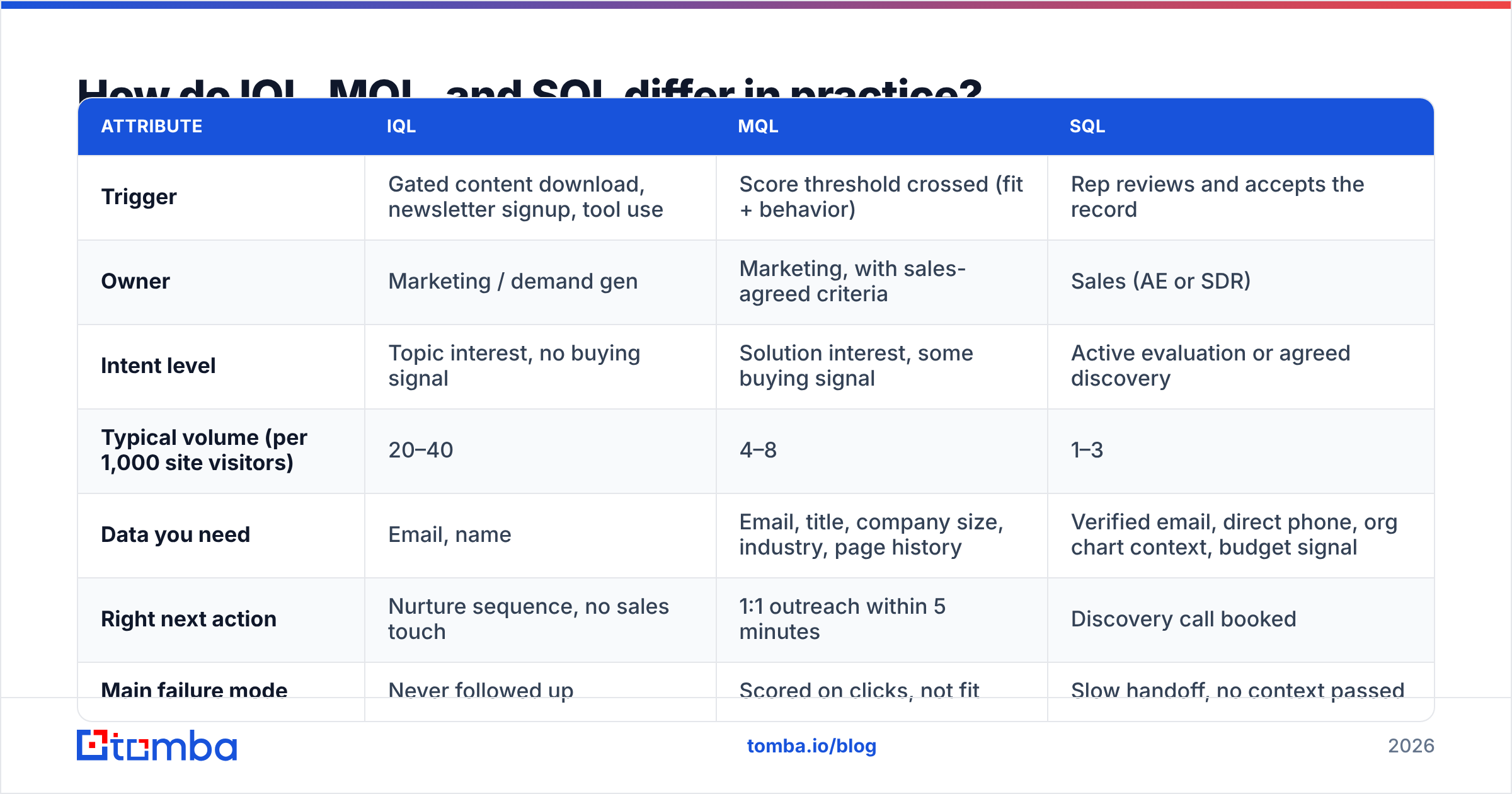Screen dimensions: 1512x794
Task: Select the Owner row label
Action: click(135, 281)
